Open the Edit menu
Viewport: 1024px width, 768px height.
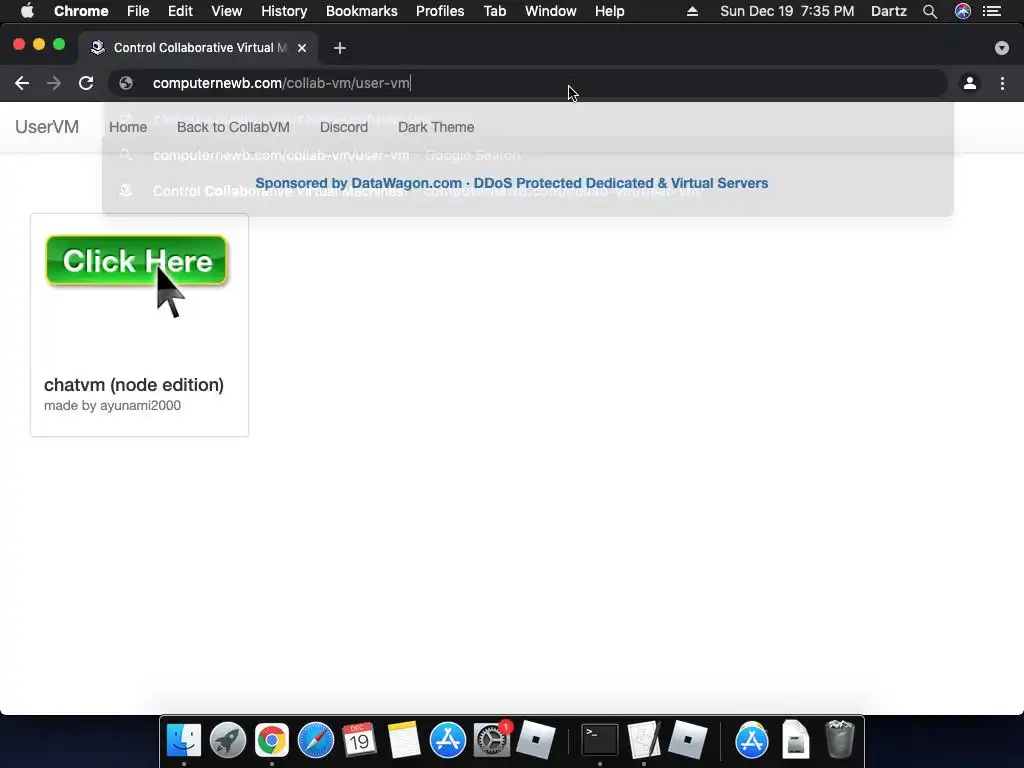coord(180,11)
